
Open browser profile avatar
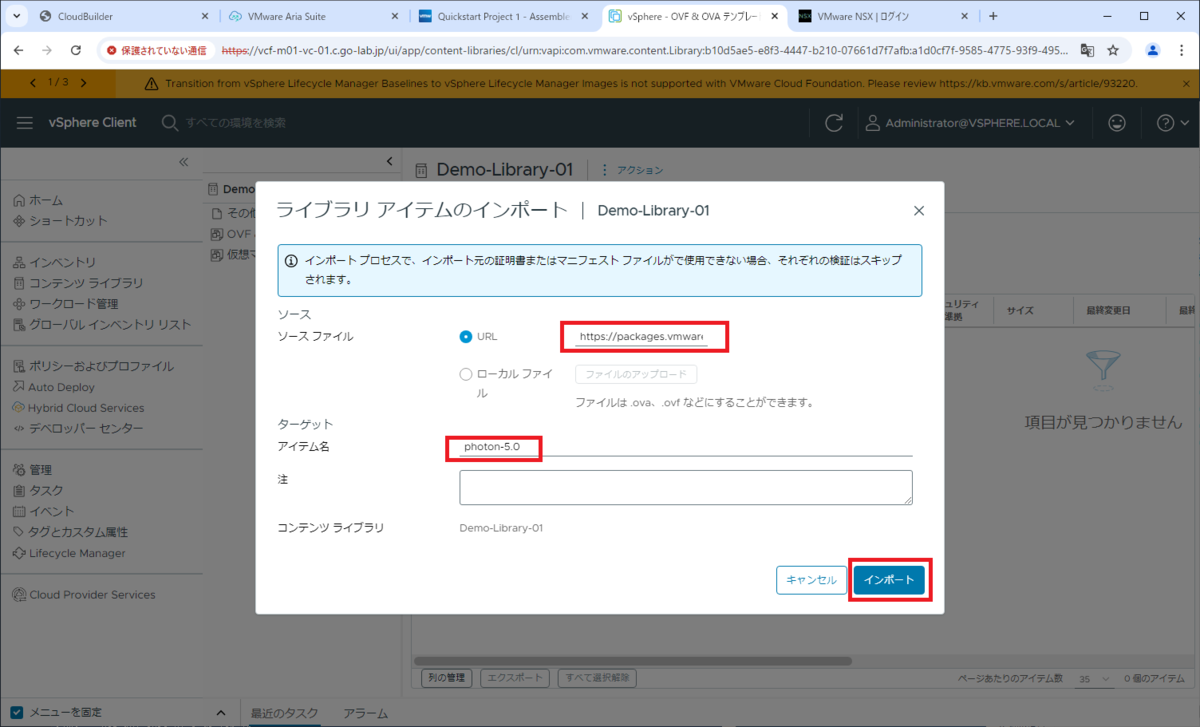(x=1153, y=49)
